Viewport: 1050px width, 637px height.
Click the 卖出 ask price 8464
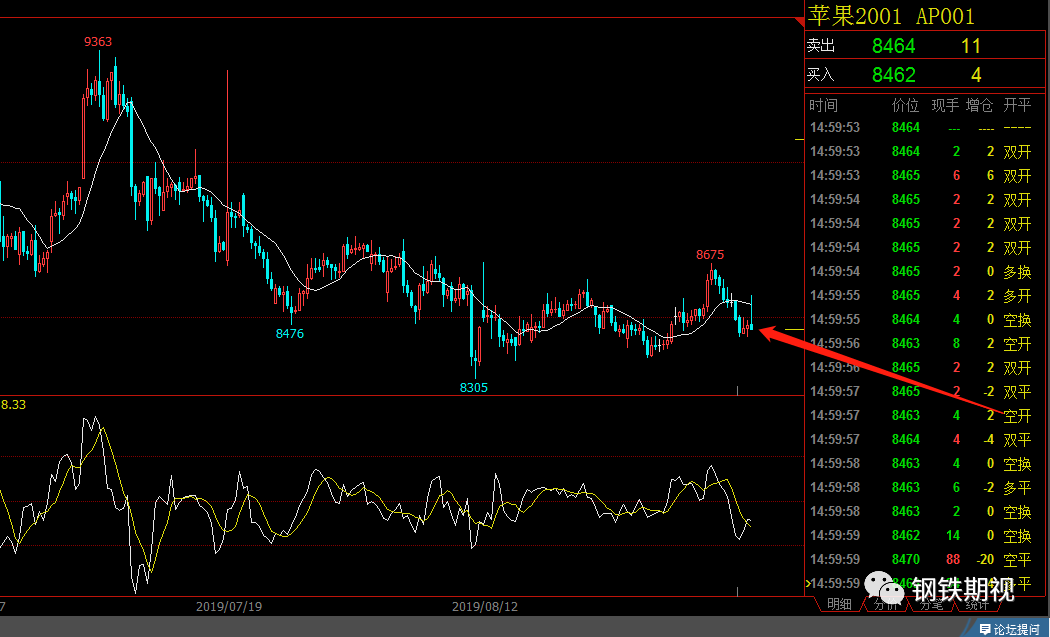pyautogui.click(x=893, y=46)
